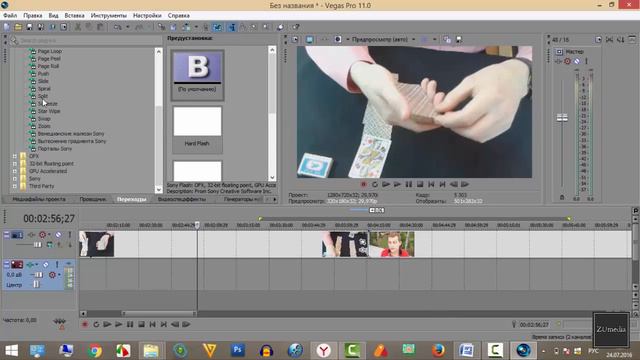Create a new project from toolbar
The width and height of the screenshot is (640, 360).
tap(7, 27)
